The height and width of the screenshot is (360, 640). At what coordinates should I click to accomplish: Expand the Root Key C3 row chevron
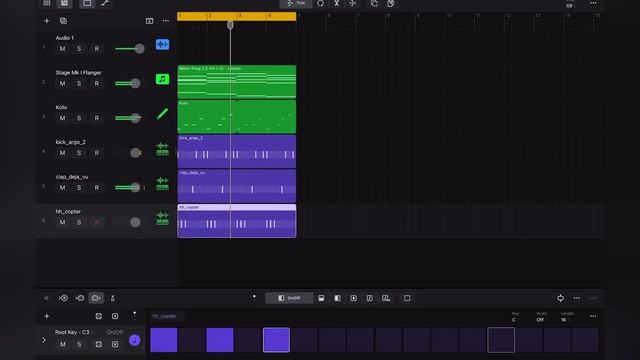[44, 340]
